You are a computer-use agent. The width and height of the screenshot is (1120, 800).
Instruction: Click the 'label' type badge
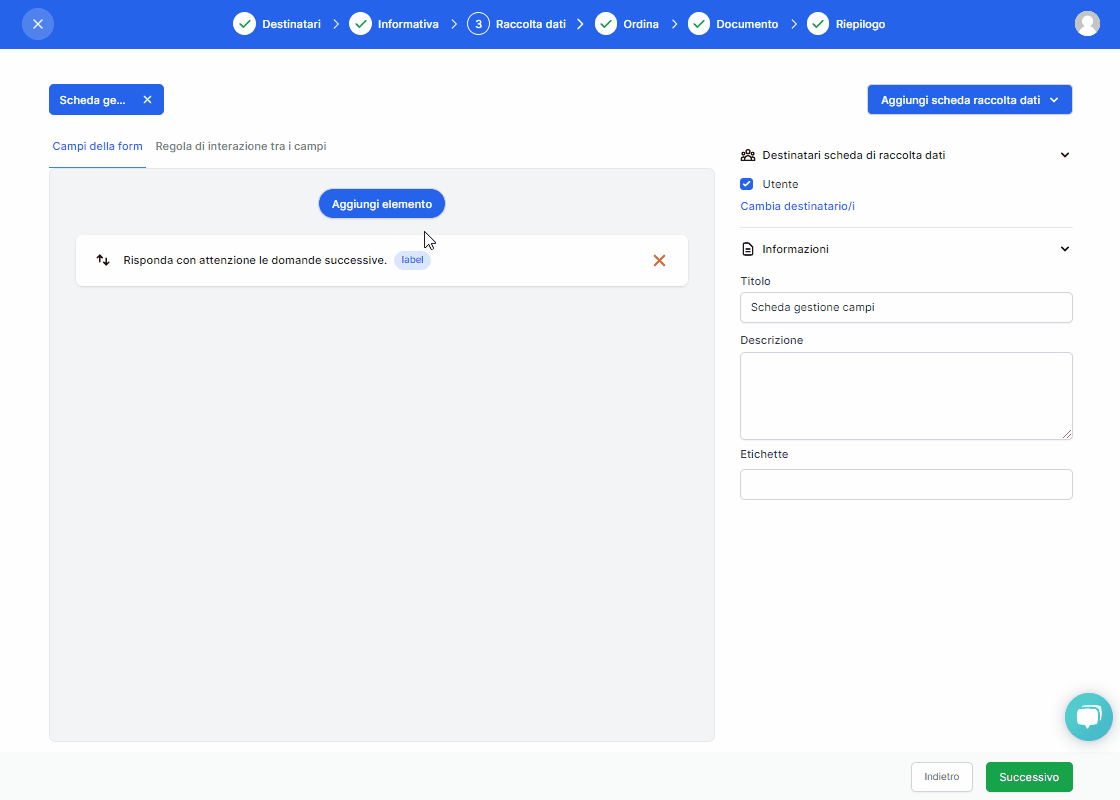click(x=412, y=260)
